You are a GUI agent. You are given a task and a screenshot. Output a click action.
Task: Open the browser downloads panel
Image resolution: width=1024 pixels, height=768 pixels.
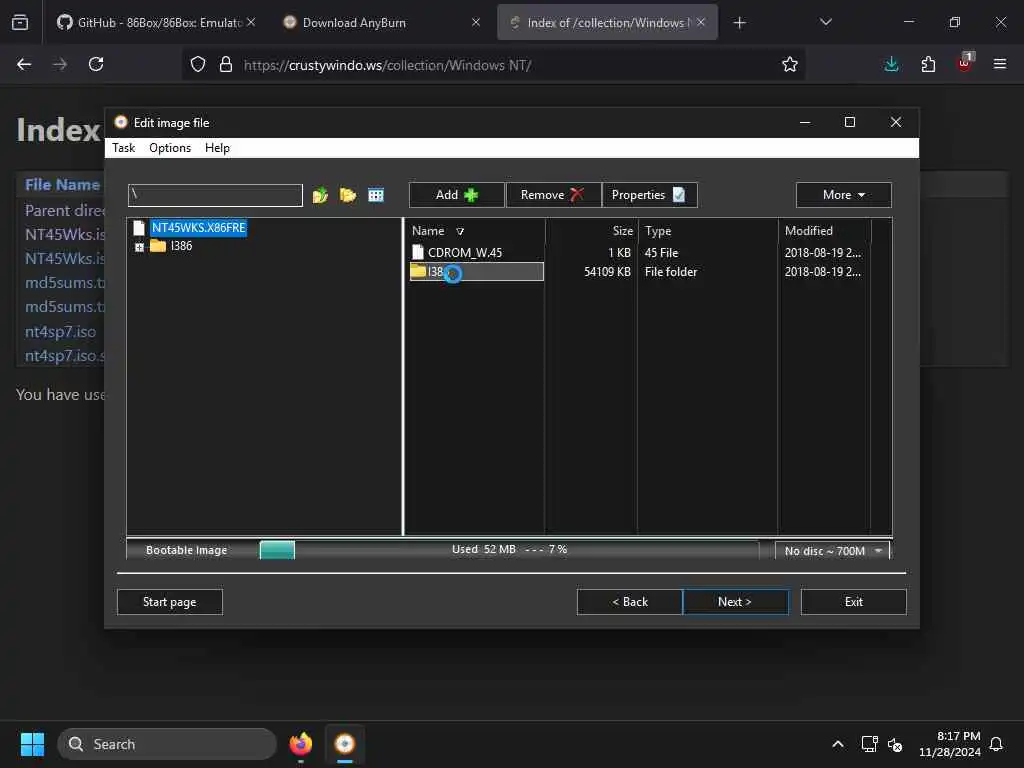coord(891,64)
